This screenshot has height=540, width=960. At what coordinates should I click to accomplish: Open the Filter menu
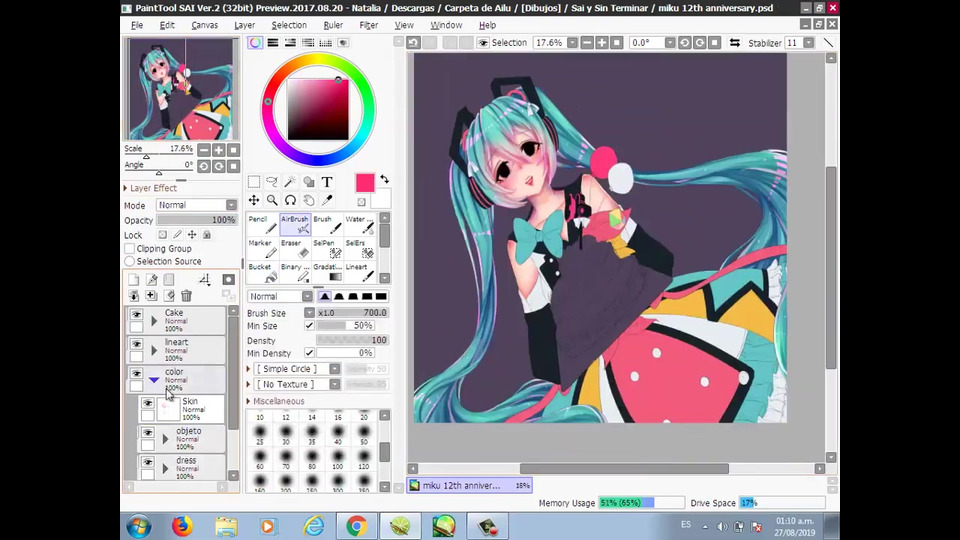pyautogui.click(x=369, y=25)
